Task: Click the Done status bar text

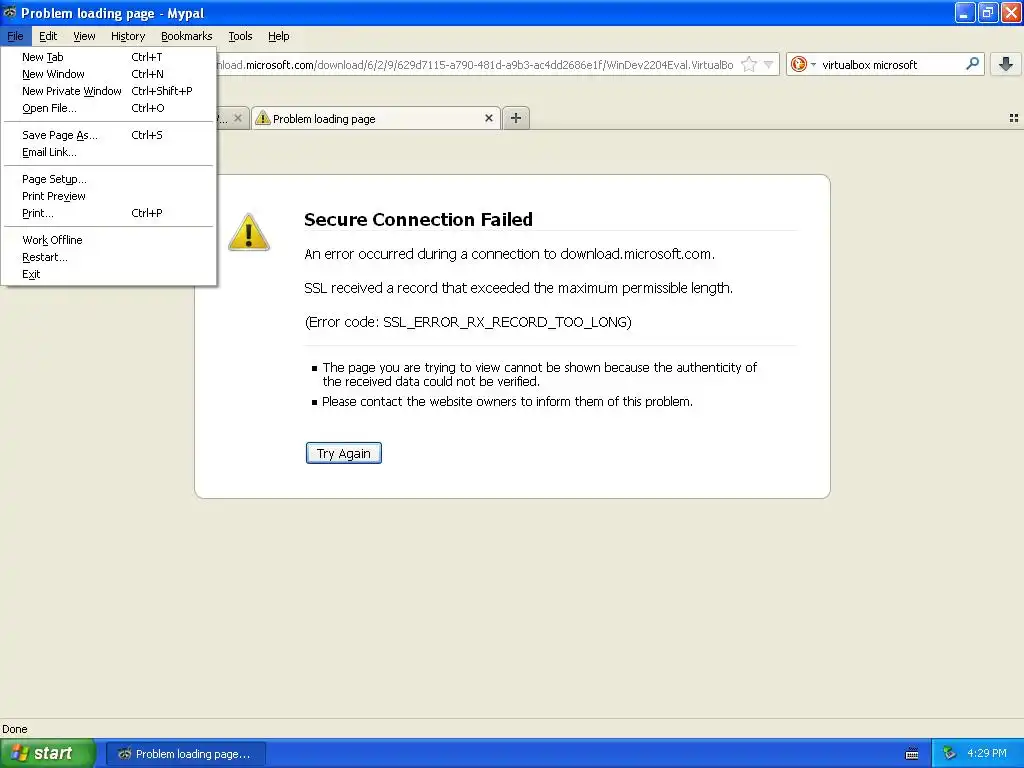Action: [14, 729]
